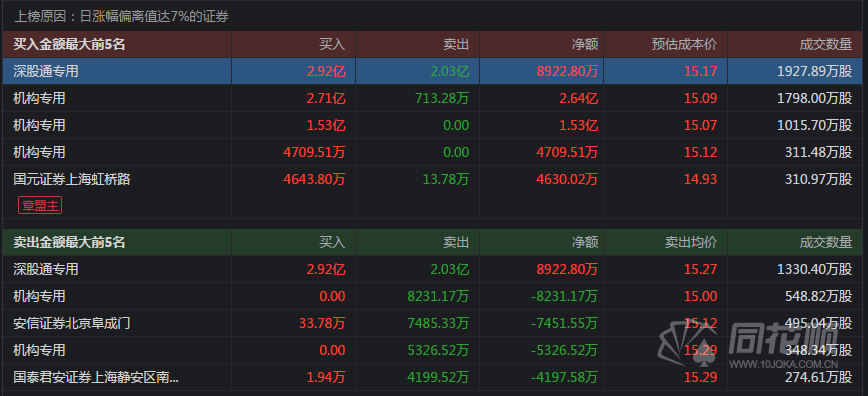Open 安信证券北京阜成门 broker entry
Viewport: 868px width, 396px height.
(72, 323)
